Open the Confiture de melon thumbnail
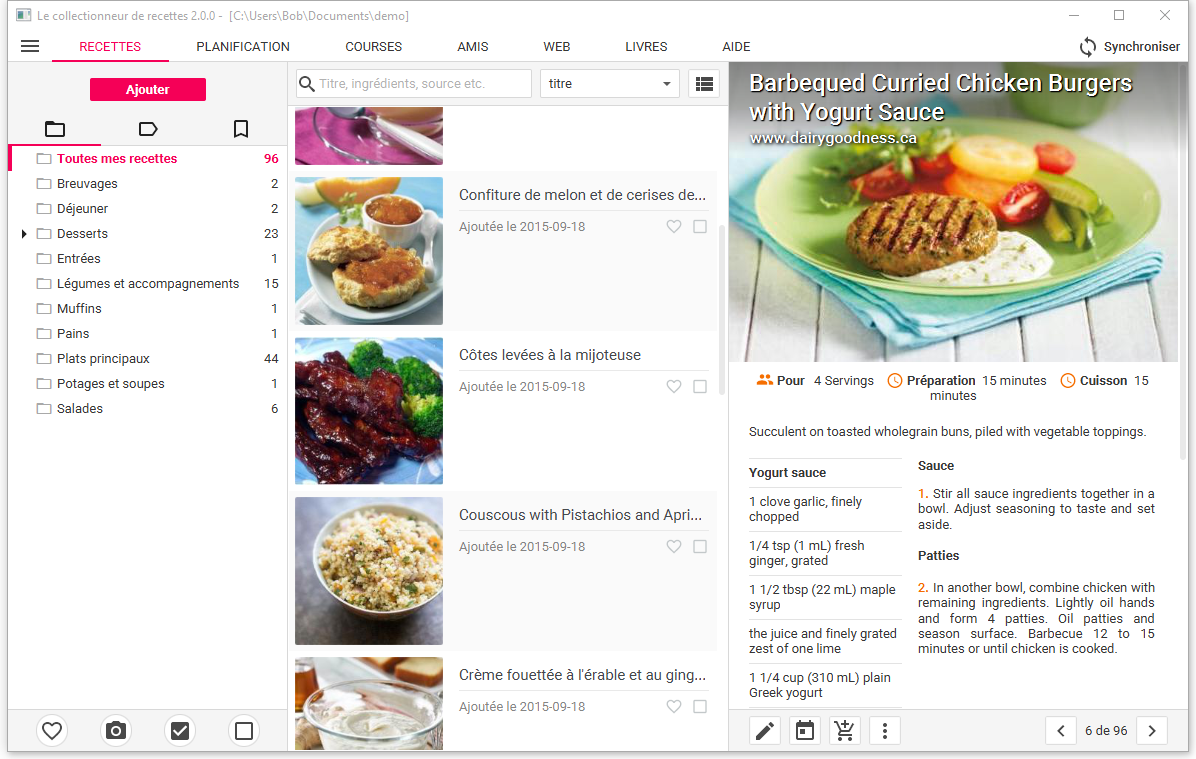This screenshot has height=759, width=1196. [369, 251]
